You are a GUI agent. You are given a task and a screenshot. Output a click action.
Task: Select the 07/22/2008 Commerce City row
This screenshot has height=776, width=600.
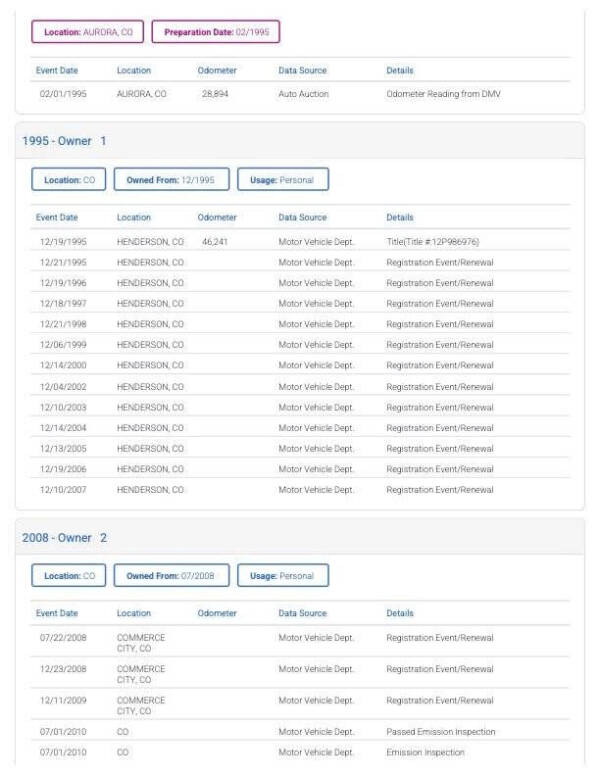tap(300, 642)
